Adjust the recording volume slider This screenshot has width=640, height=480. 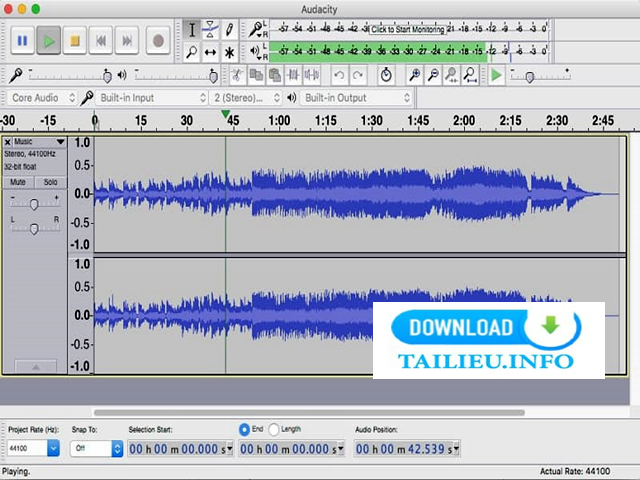pos(70,75)
